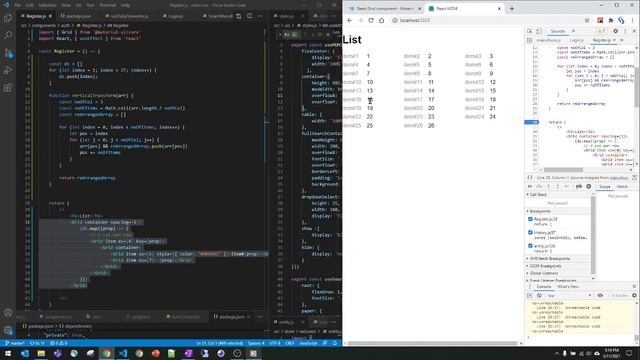640x360 pixels.
Task: Switch to the Watch pane tab
Action: (x=622, y=187)
